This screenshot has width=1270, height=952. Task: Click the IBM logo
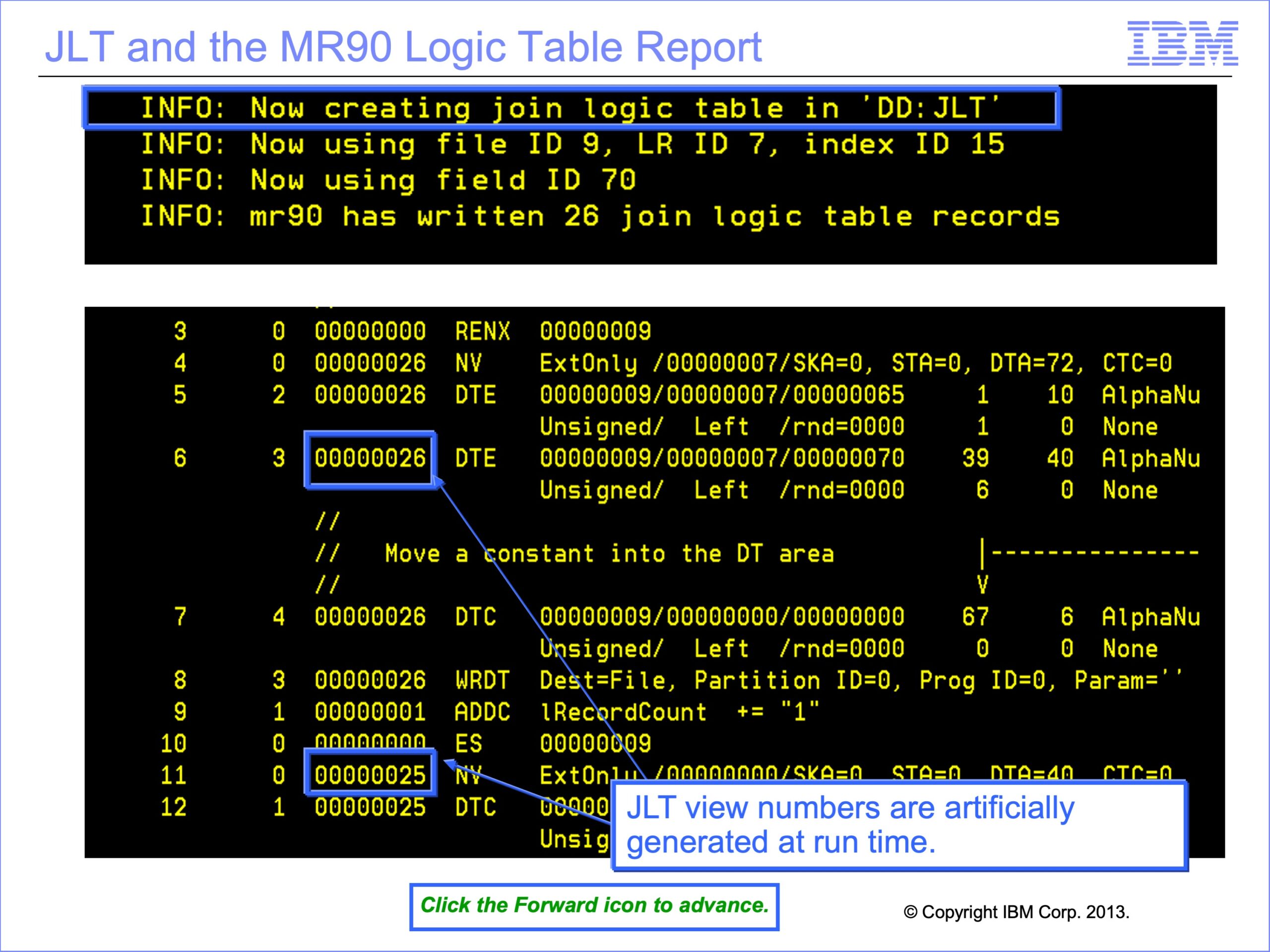pos(1182,43)
